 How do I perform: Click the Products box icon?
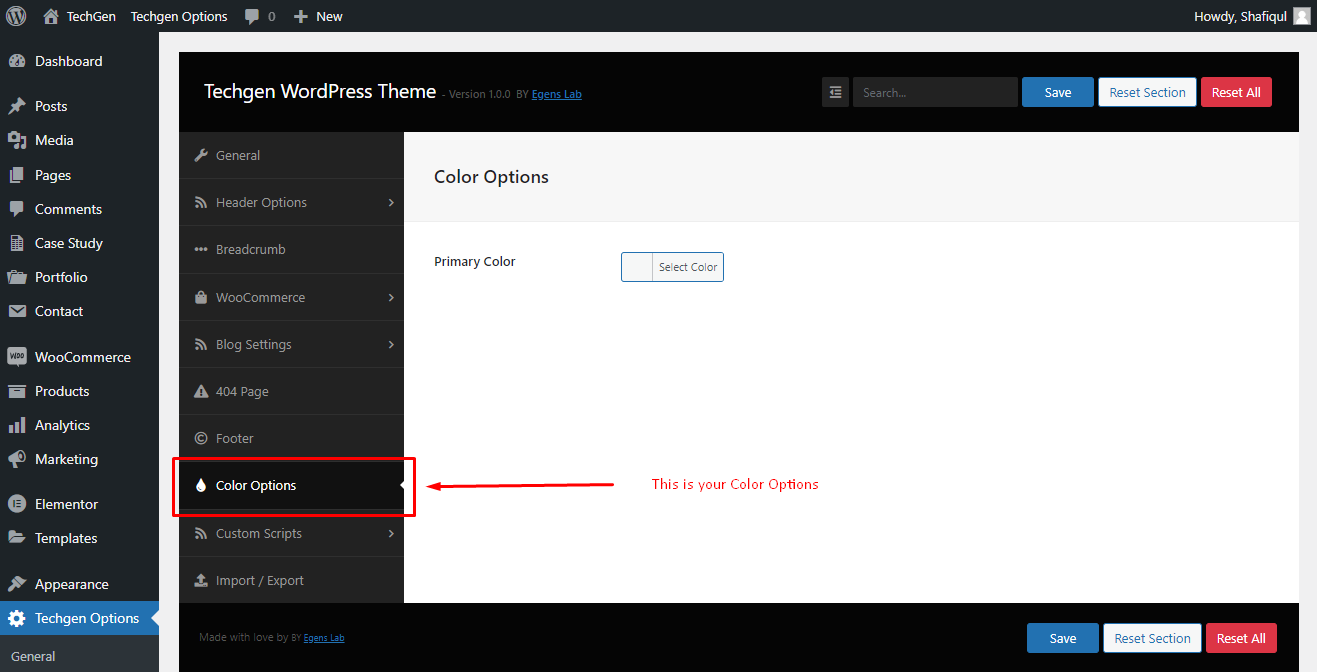17,391
